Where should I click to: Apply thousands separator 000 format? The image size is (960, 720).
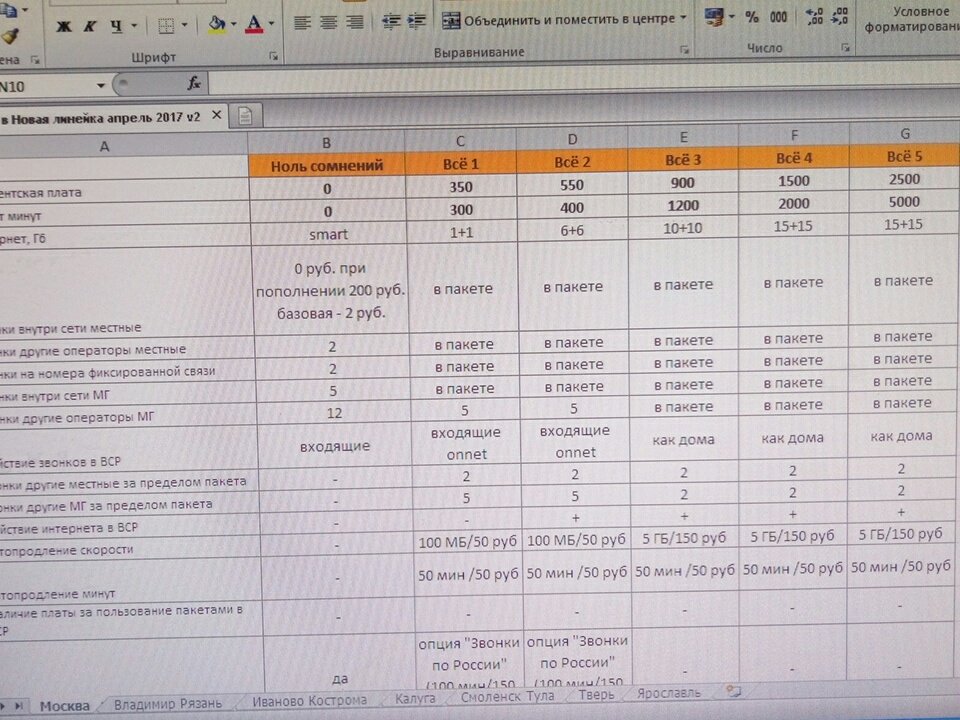point(778,17)
